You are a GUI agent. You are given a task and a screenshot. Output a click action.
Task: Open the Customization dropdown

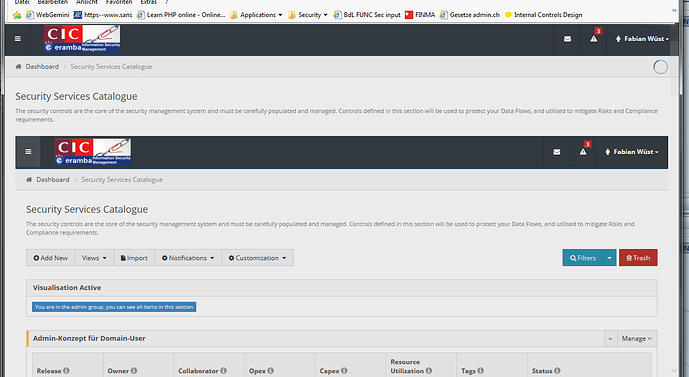257,258
